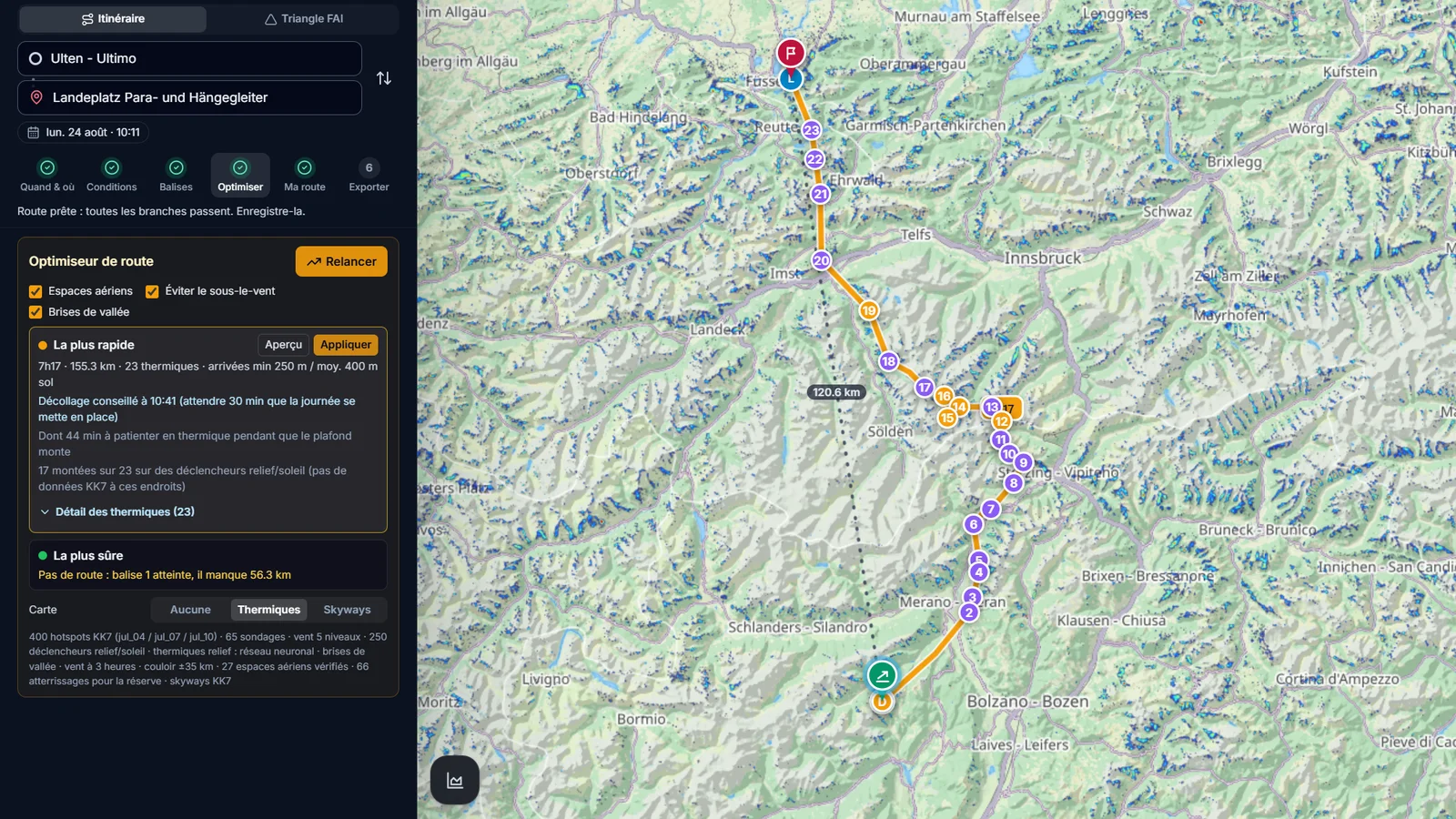Click the green takeoff marker on the map
1456x819 pixels.
coord(882,675)
